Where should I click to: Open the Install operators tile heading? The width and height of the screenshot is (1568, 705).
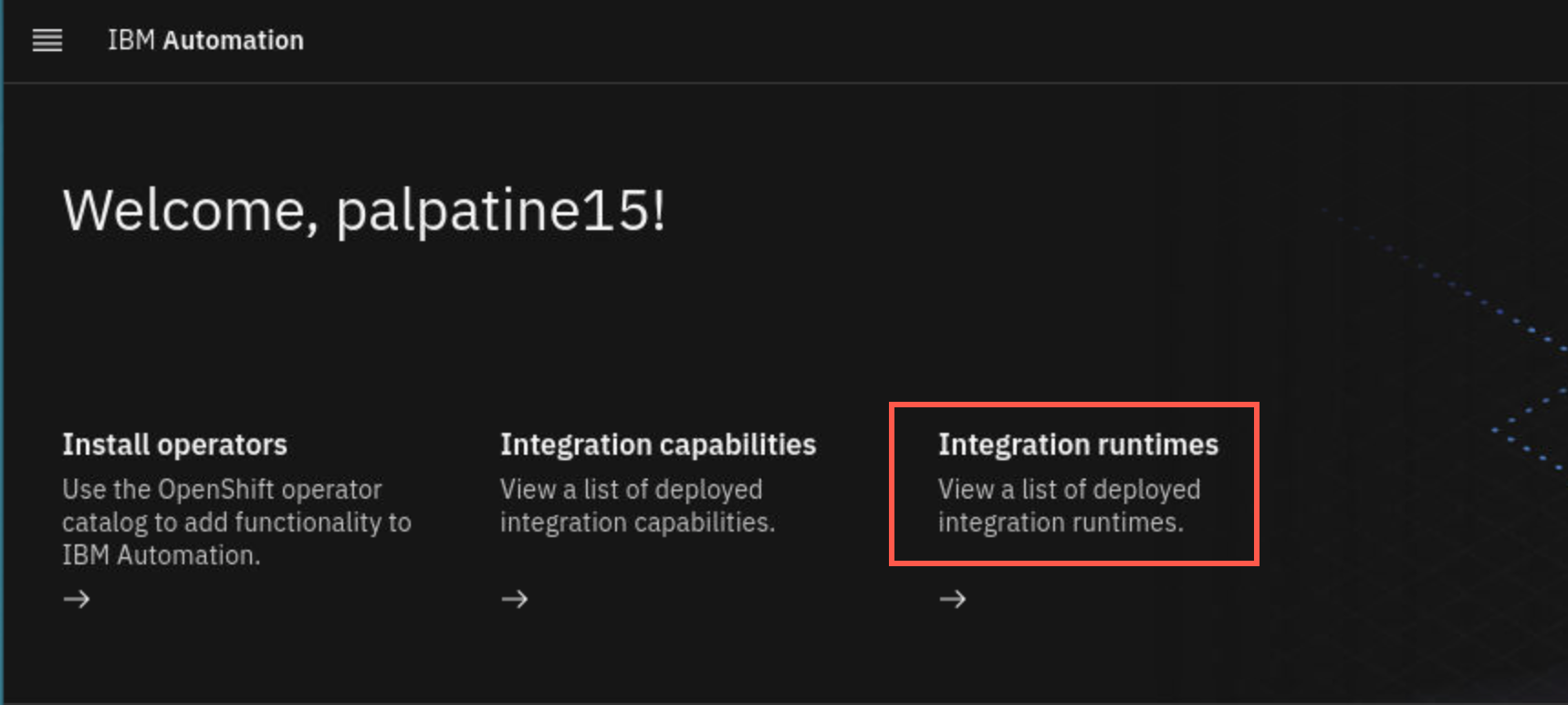pos(174,445)
